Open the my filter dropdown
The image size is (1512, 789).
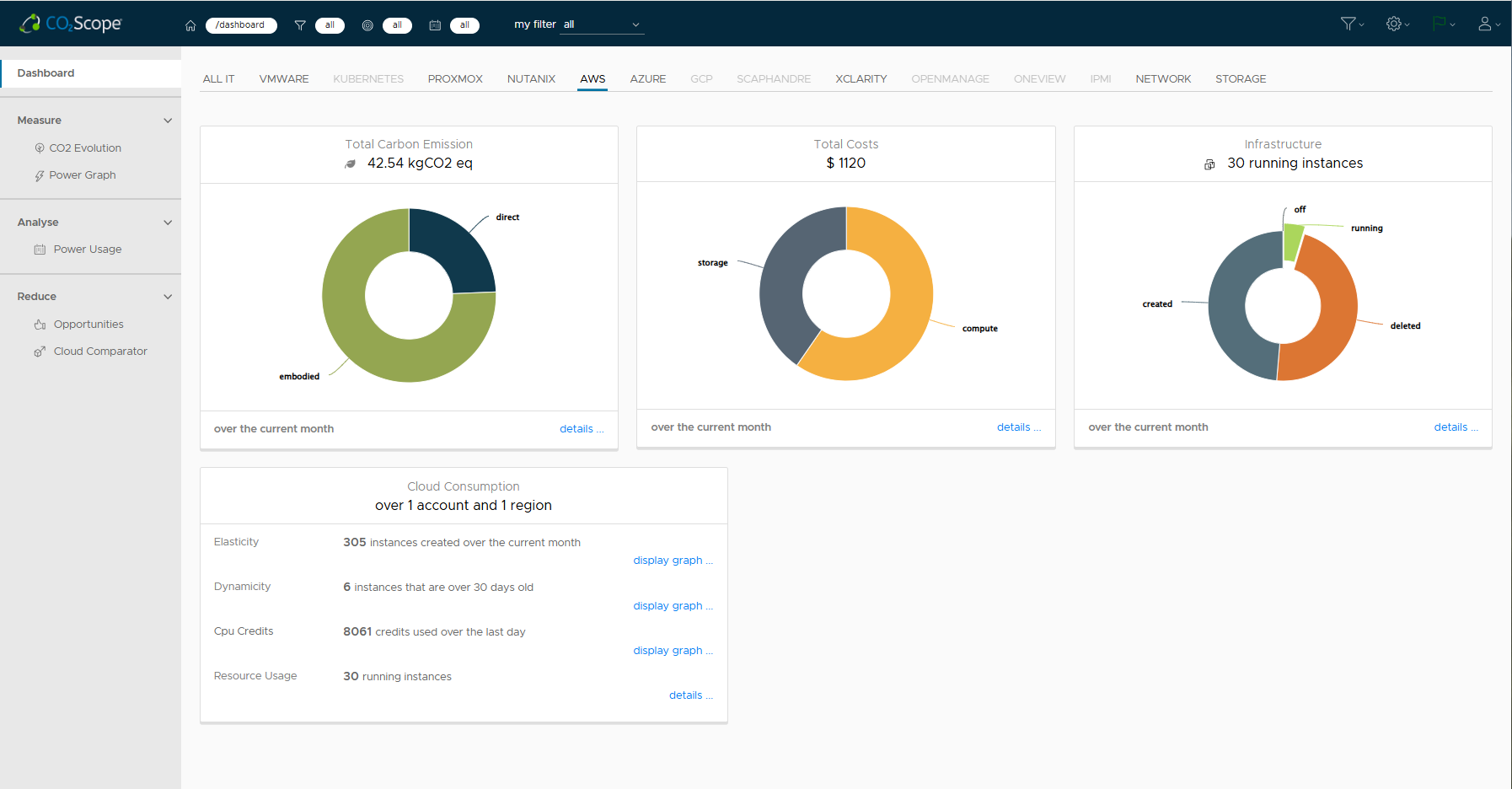[602, 24]
